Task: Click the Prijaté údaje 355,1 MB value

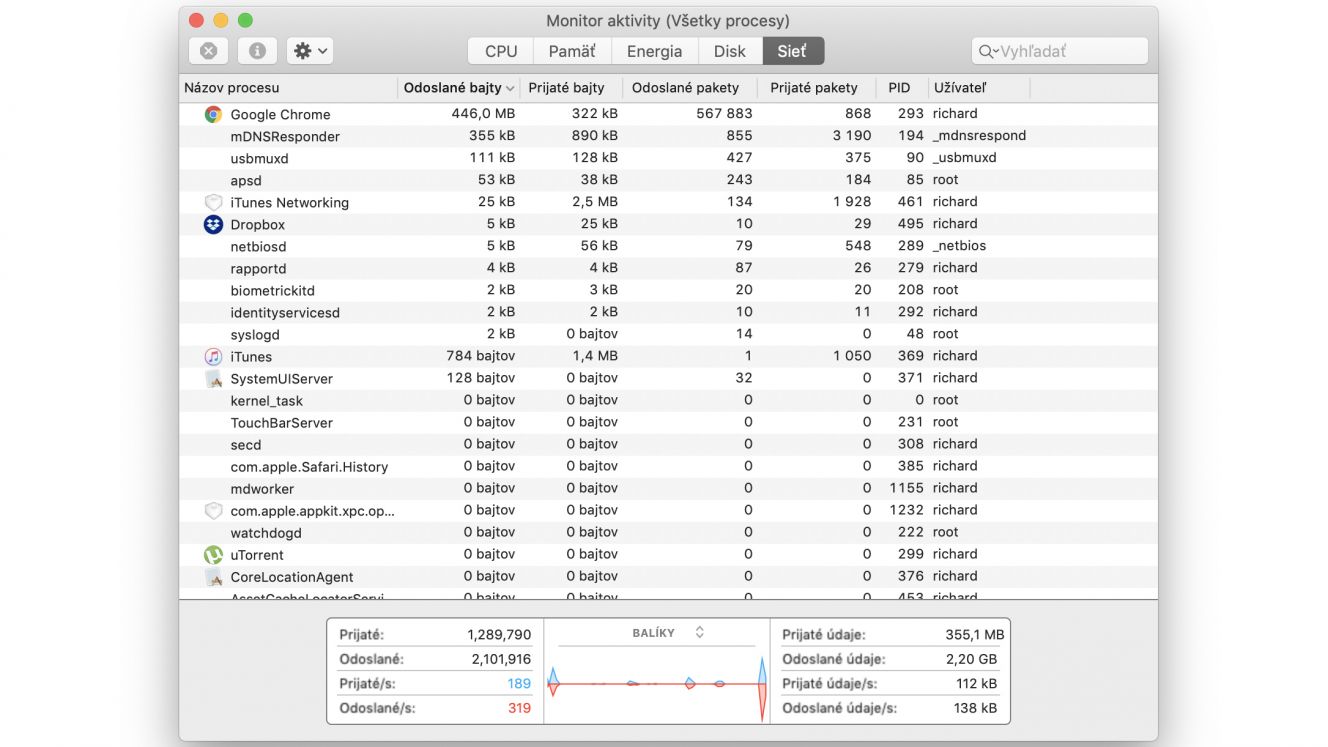Action: pyautogui.click(x=974, y=635)
